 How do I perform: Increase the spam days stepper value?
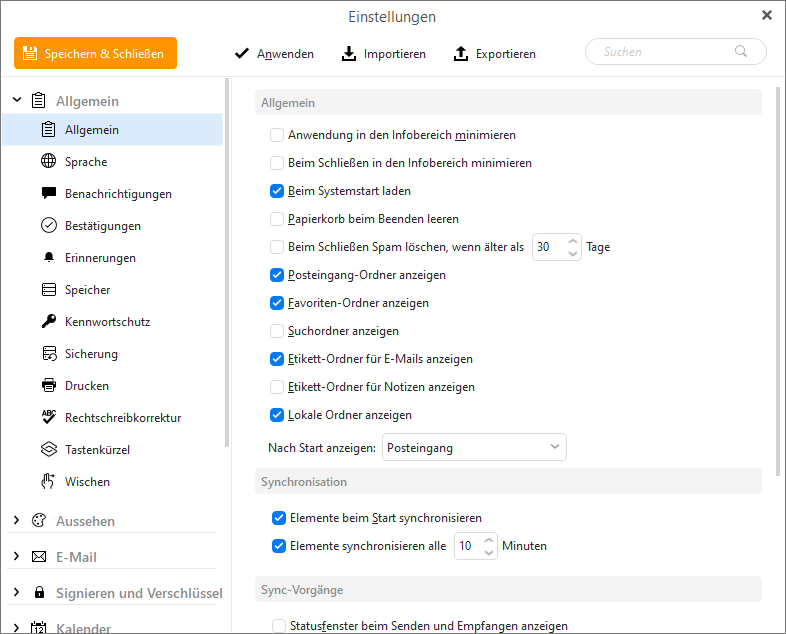572,241
